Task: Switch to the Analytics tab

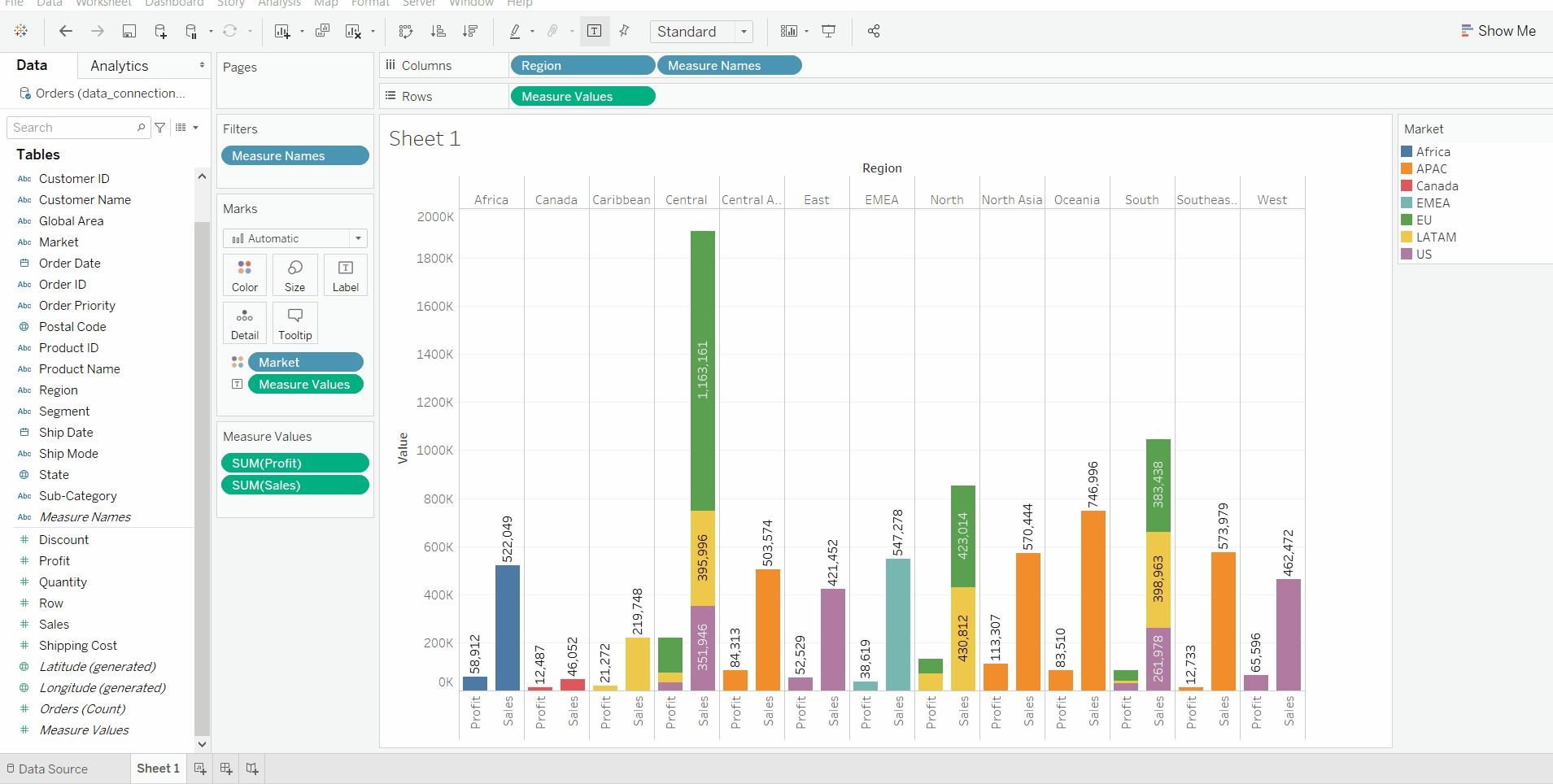Action: pyautogui.click(x=120, y=66)
